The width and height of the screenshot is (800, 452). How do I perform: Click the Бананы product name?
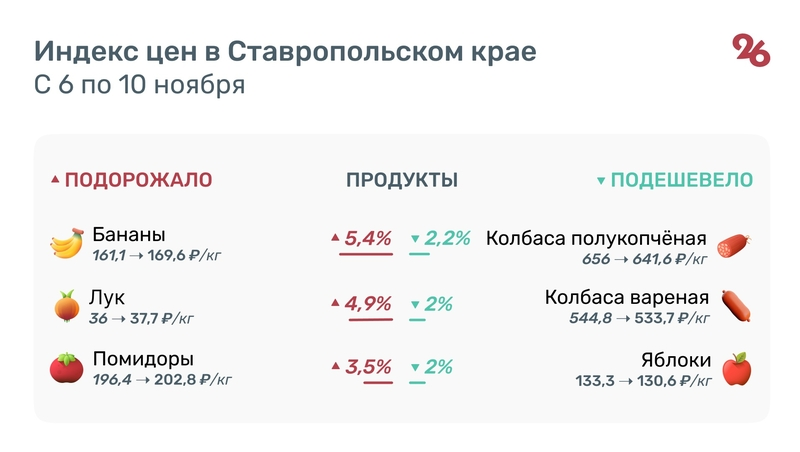click(x=129, y=235)
